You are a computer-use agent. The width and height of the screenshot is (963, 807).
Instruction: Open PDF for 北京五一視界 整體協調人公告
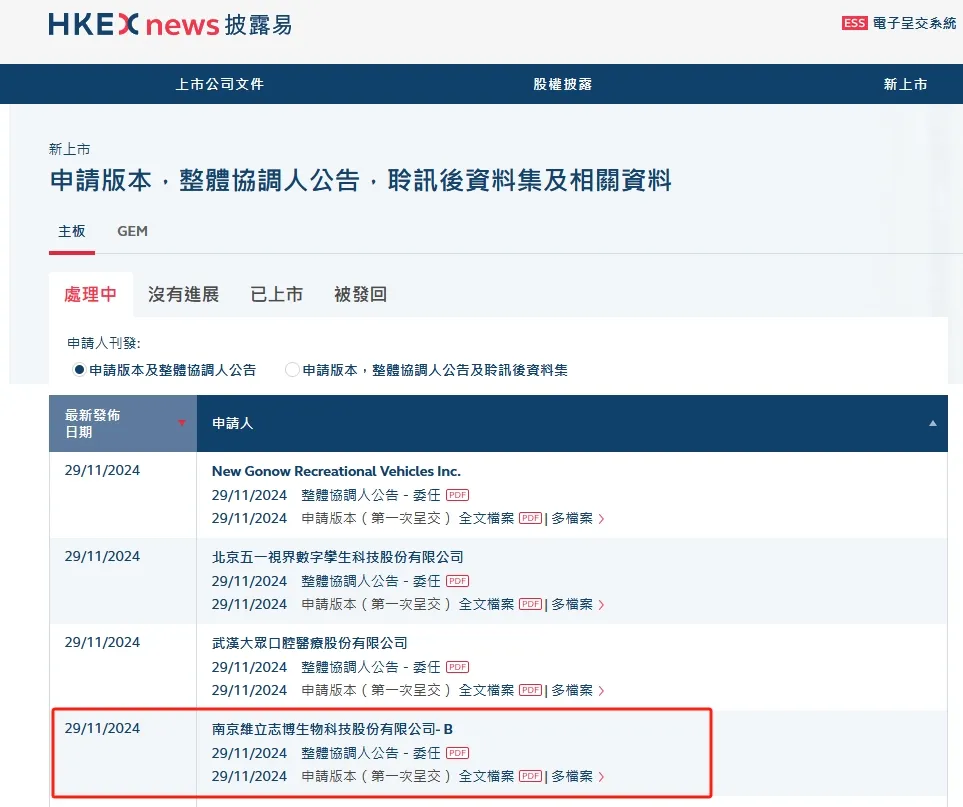click(458, 580)
